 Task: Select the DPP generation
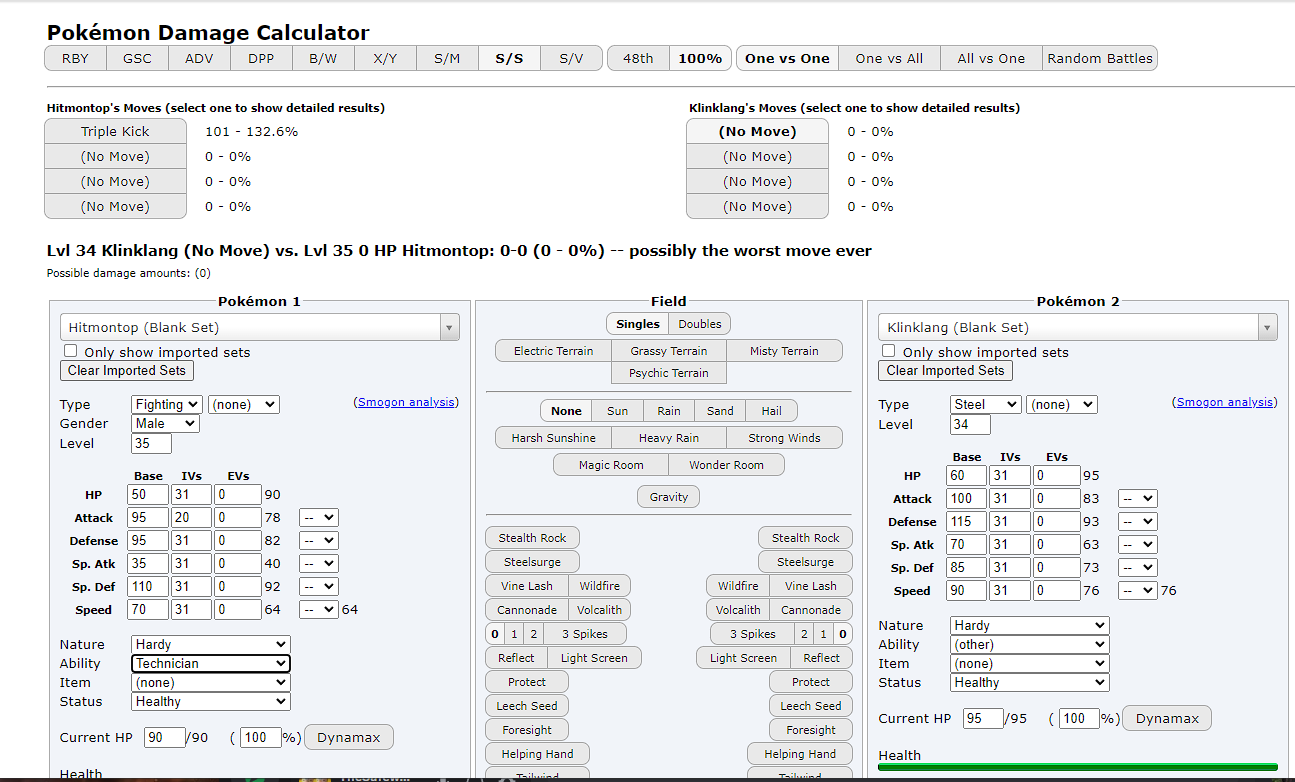coord(261,58)
